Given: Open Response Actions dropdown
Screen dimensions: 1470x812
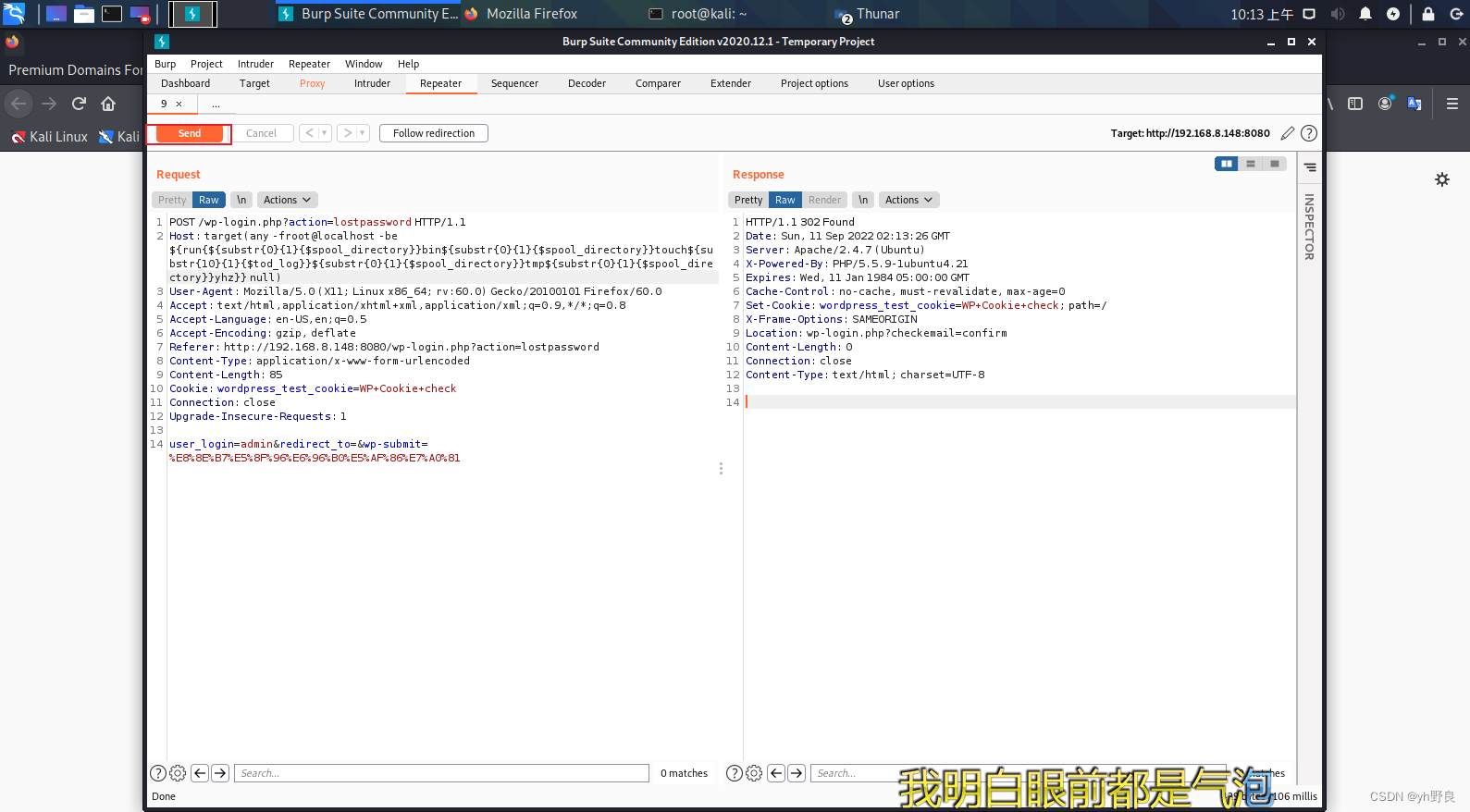Looking at the screenshot, I should [908, 200].
